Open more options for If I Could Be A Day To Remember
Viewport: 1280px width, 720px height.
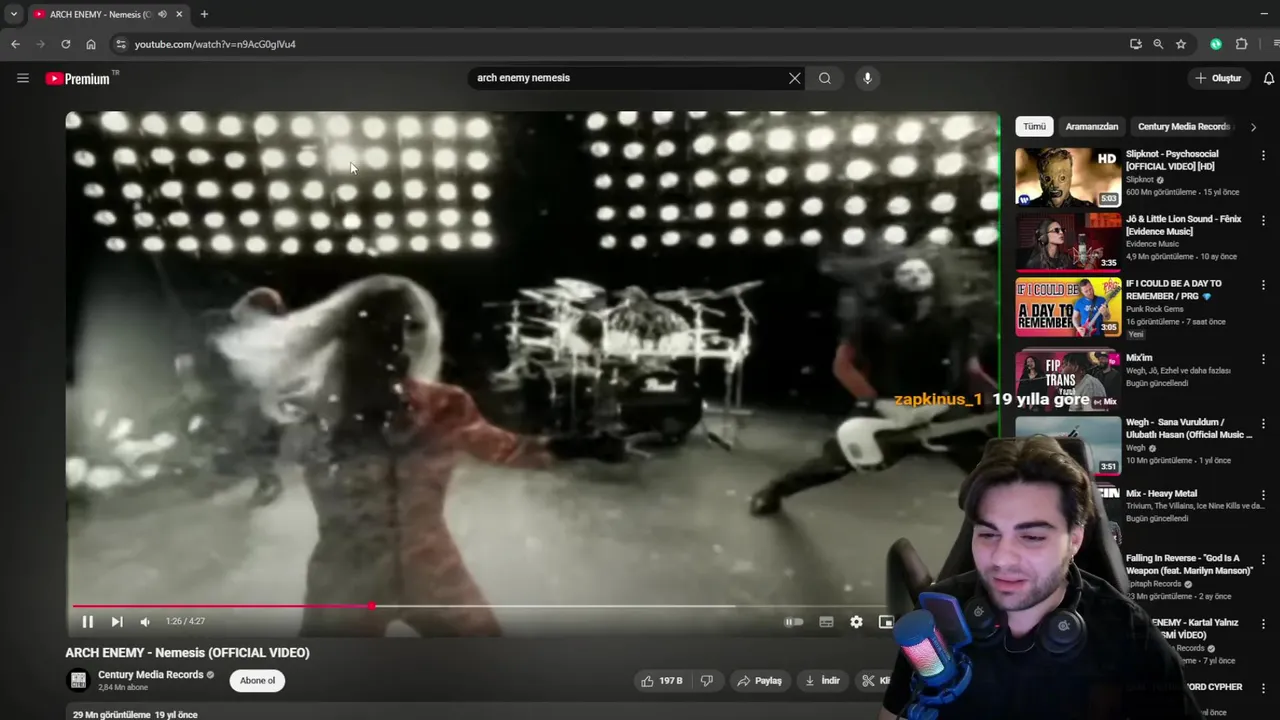(x=1263, y=285)
